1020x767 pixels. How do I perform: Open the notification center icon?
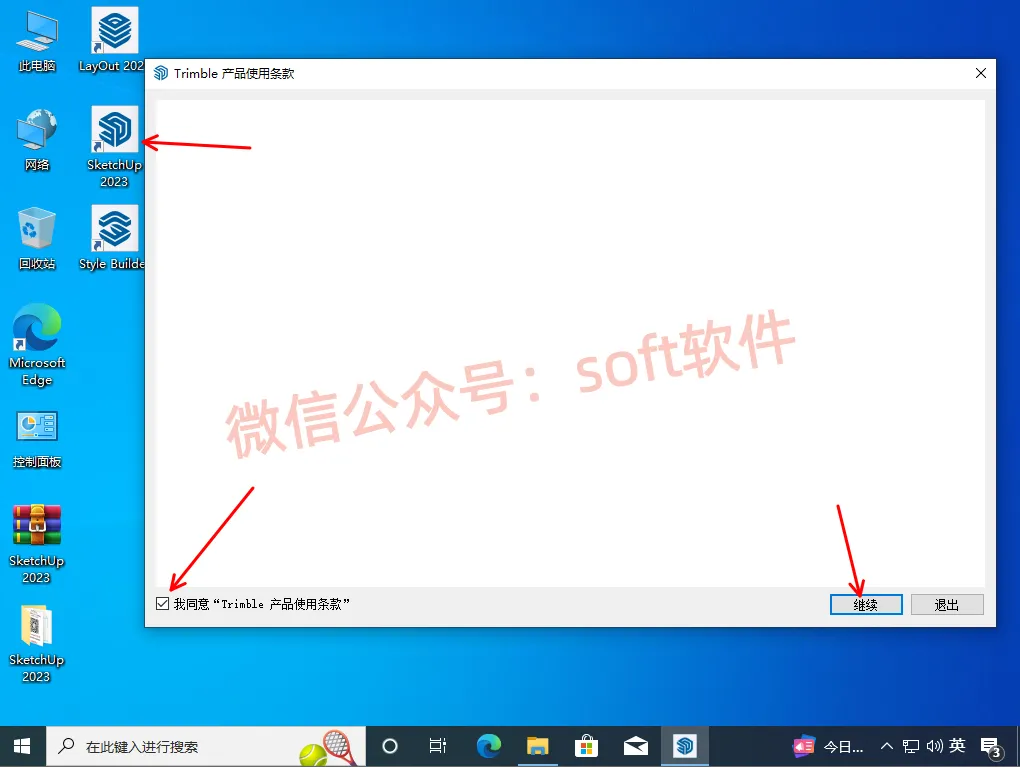[992, 747]
